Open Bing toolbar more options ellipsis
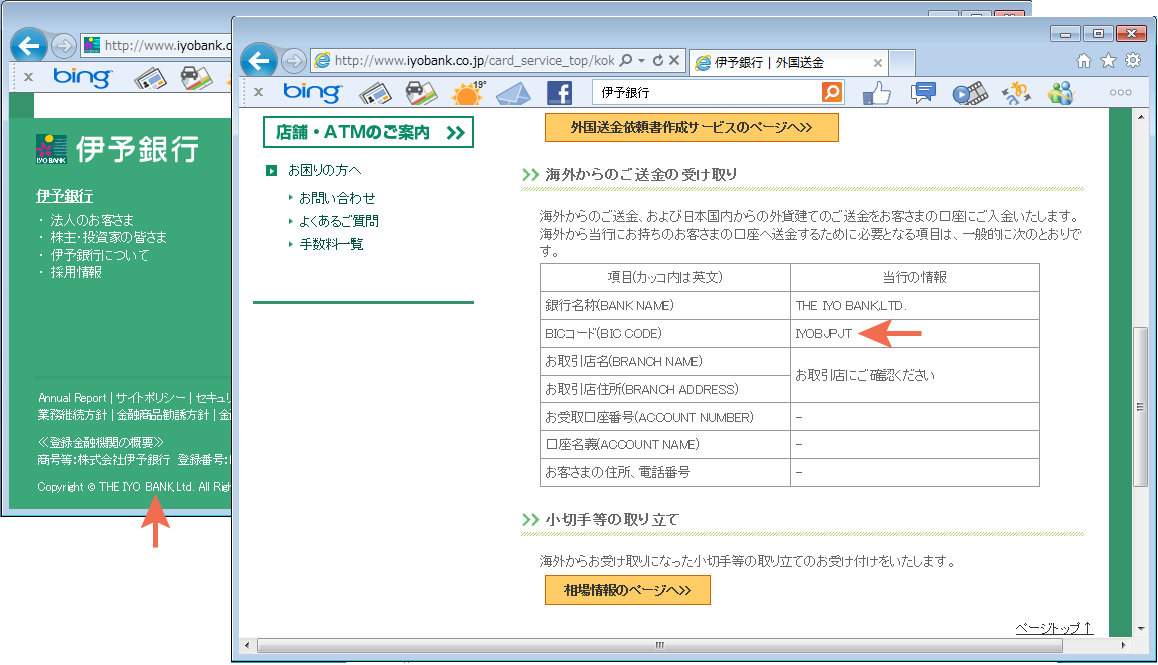The image size is (1158, 665). tap(1120, 92)
